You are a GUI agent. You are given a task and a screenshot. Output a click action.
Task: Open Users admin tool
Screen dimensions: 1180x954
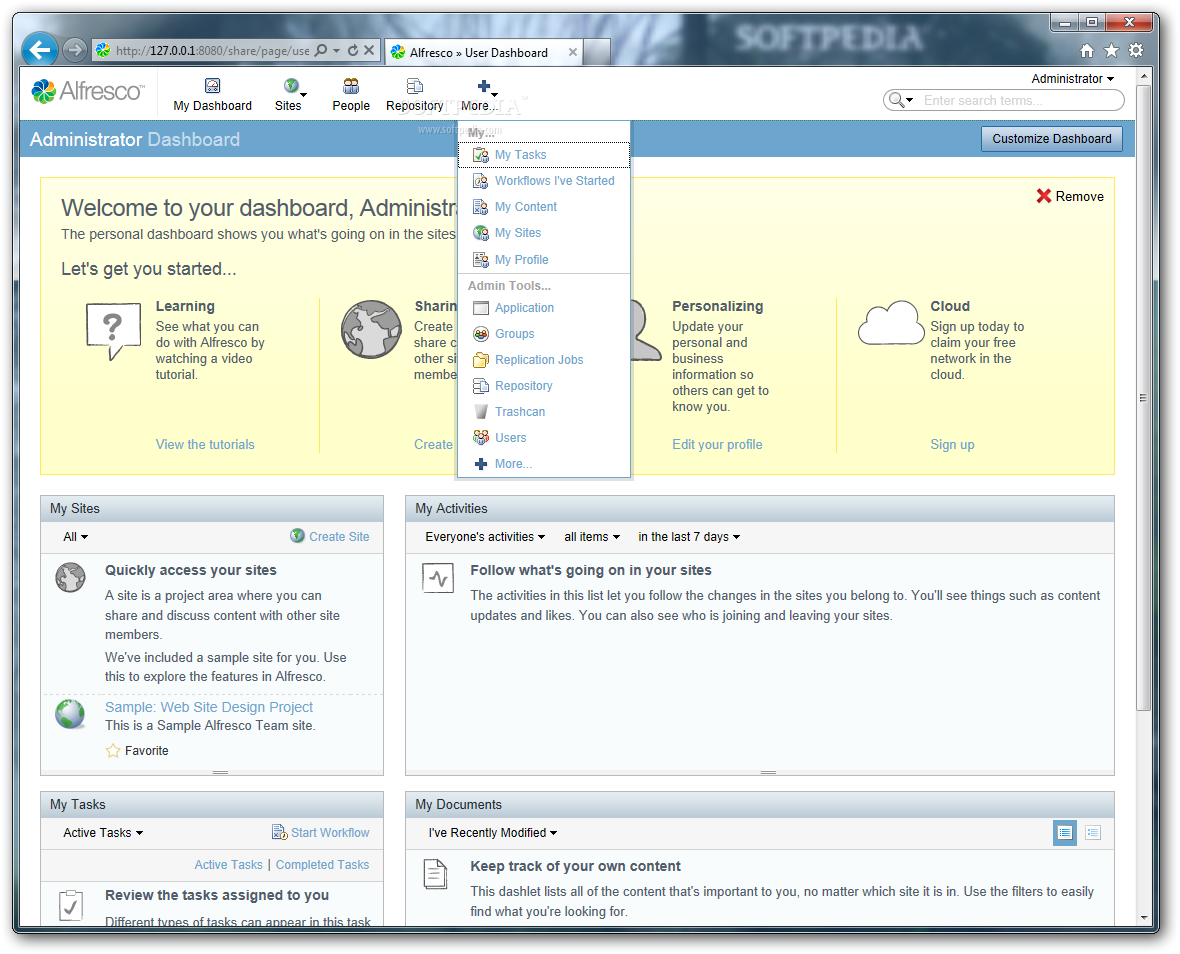click(543, 438)
